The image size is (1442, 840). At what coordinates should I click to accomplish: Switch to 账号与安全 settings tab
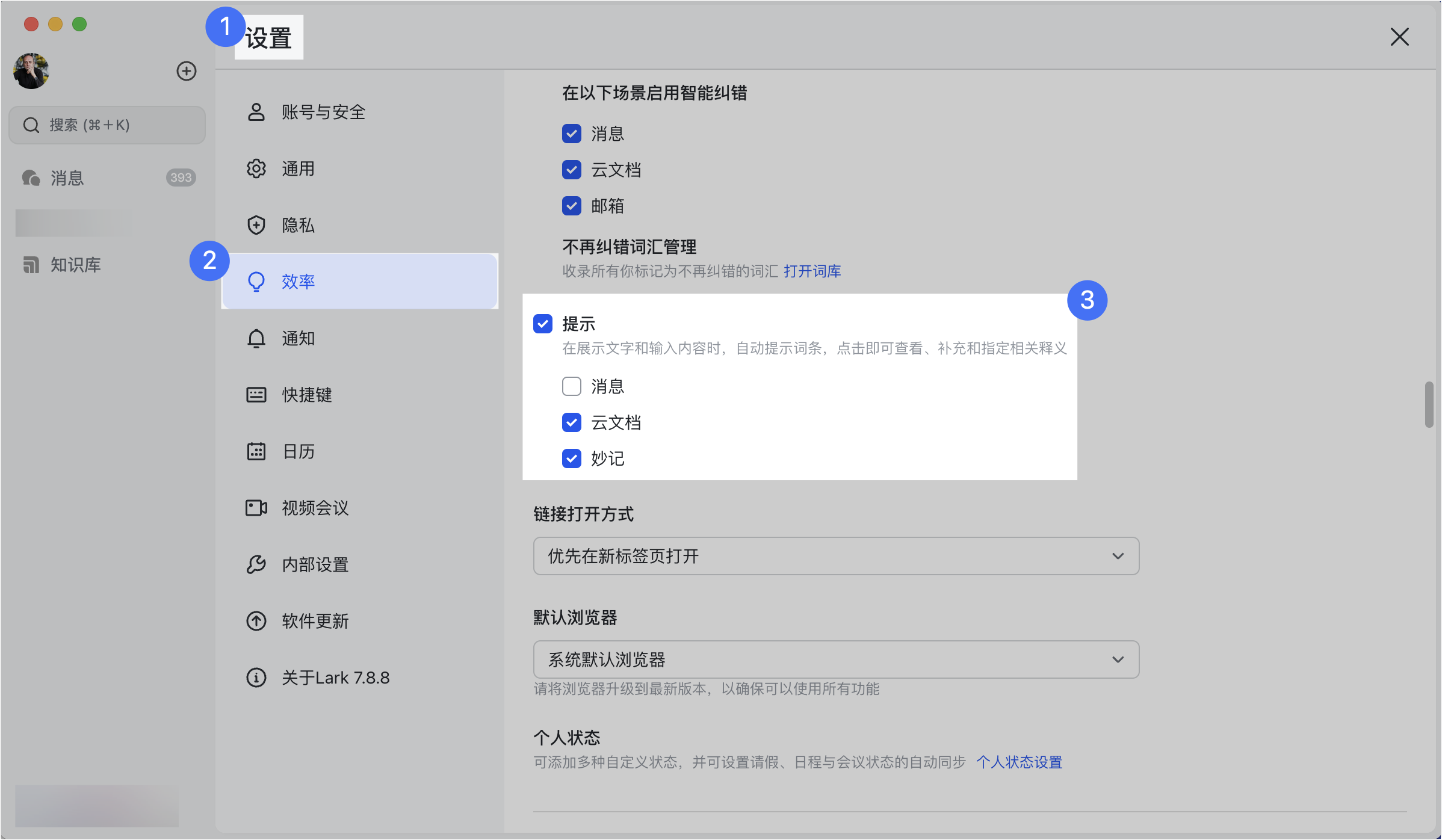(x=323, y=112)
